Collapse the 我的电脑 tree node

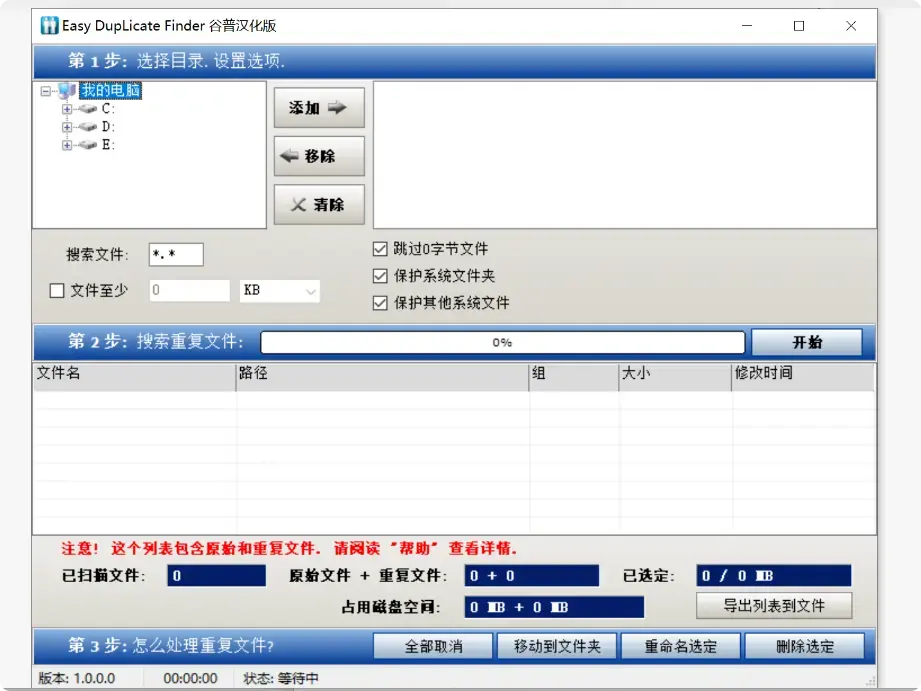point(45,91)
